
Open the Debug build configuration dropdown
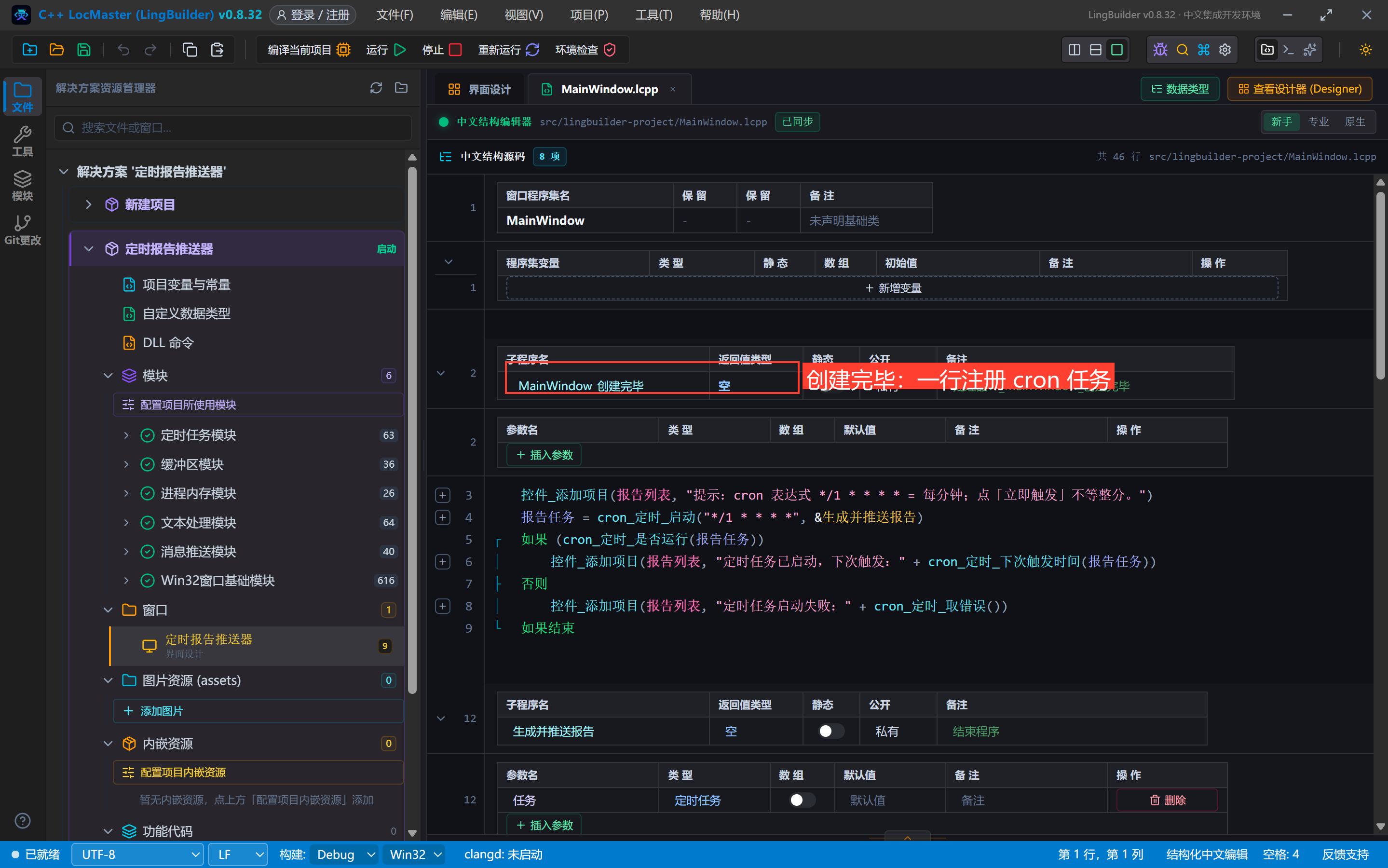344,854
